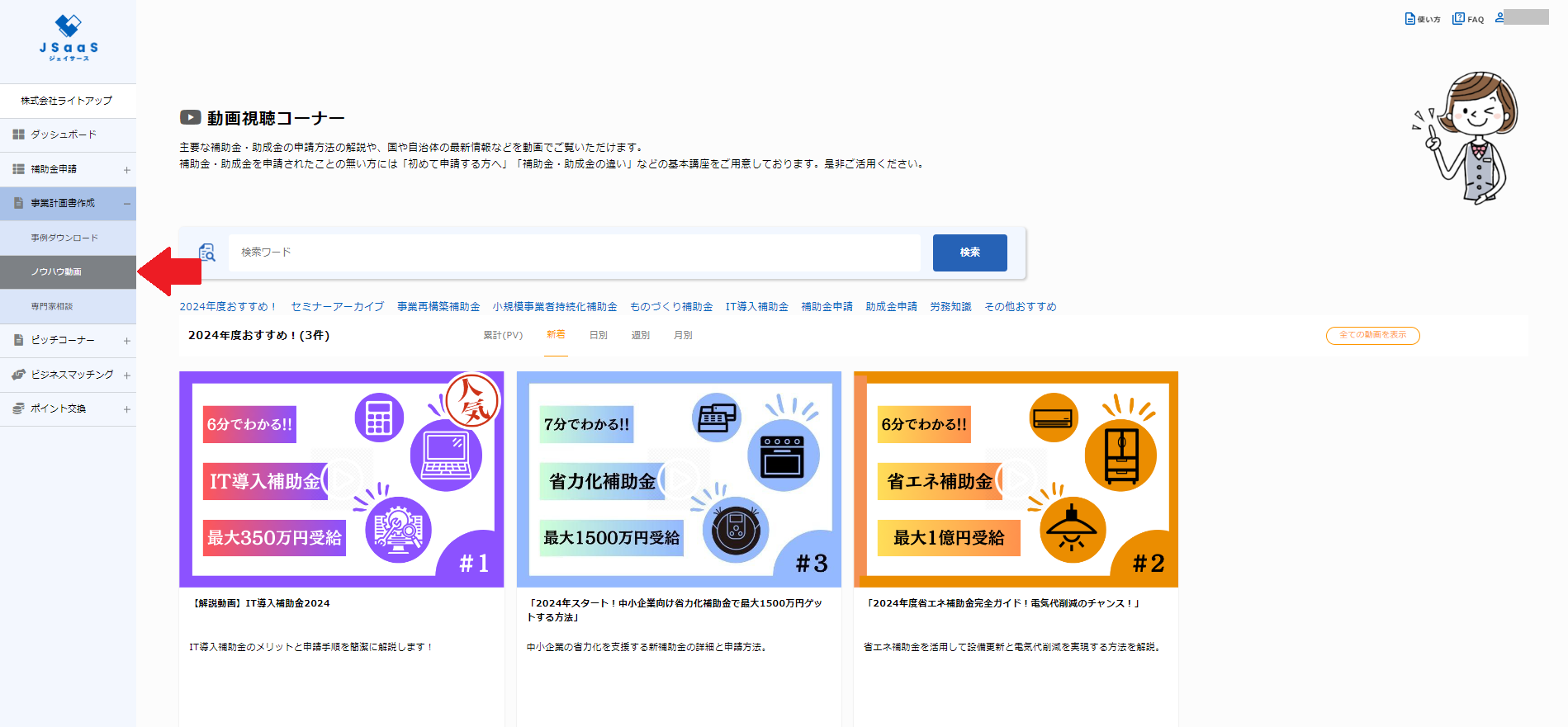Viewport: 1568px width, 727px height.
Task: Switch to 日別 sort tab
Action: (599, 335)
